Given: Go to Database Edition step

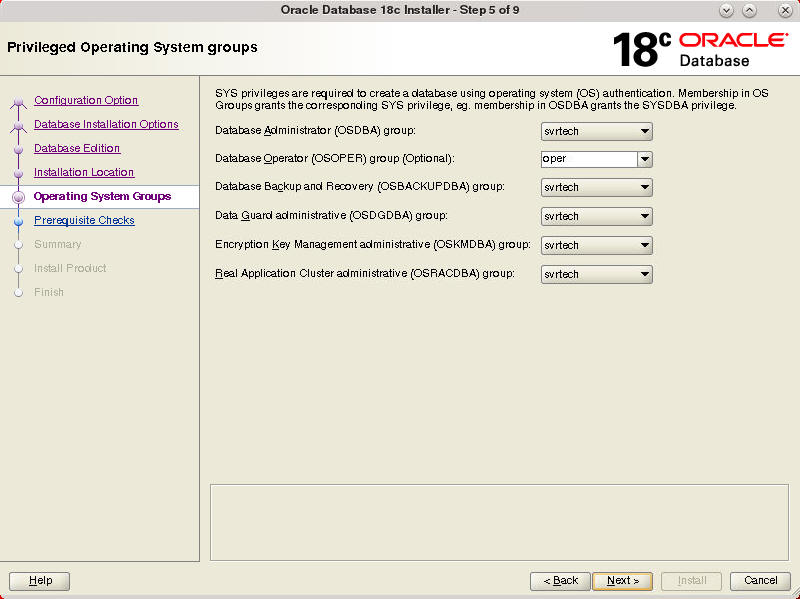Looking at the screenshot, I should click(77, 148).
